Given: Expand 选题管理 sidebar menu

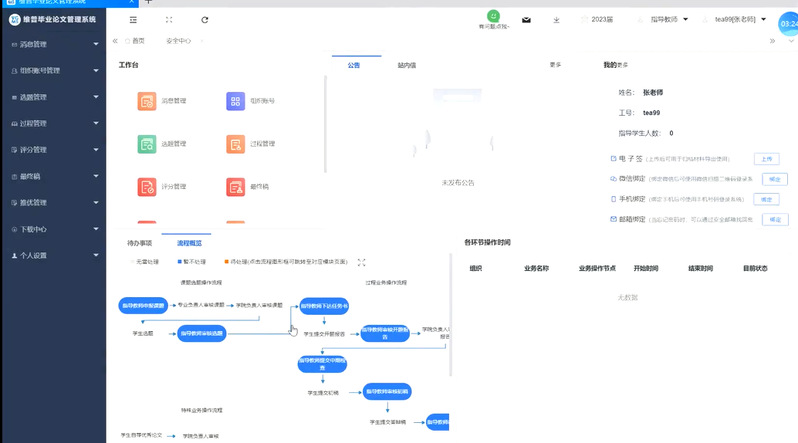Looking at the screenshot, I should click(x=53, y=97).
